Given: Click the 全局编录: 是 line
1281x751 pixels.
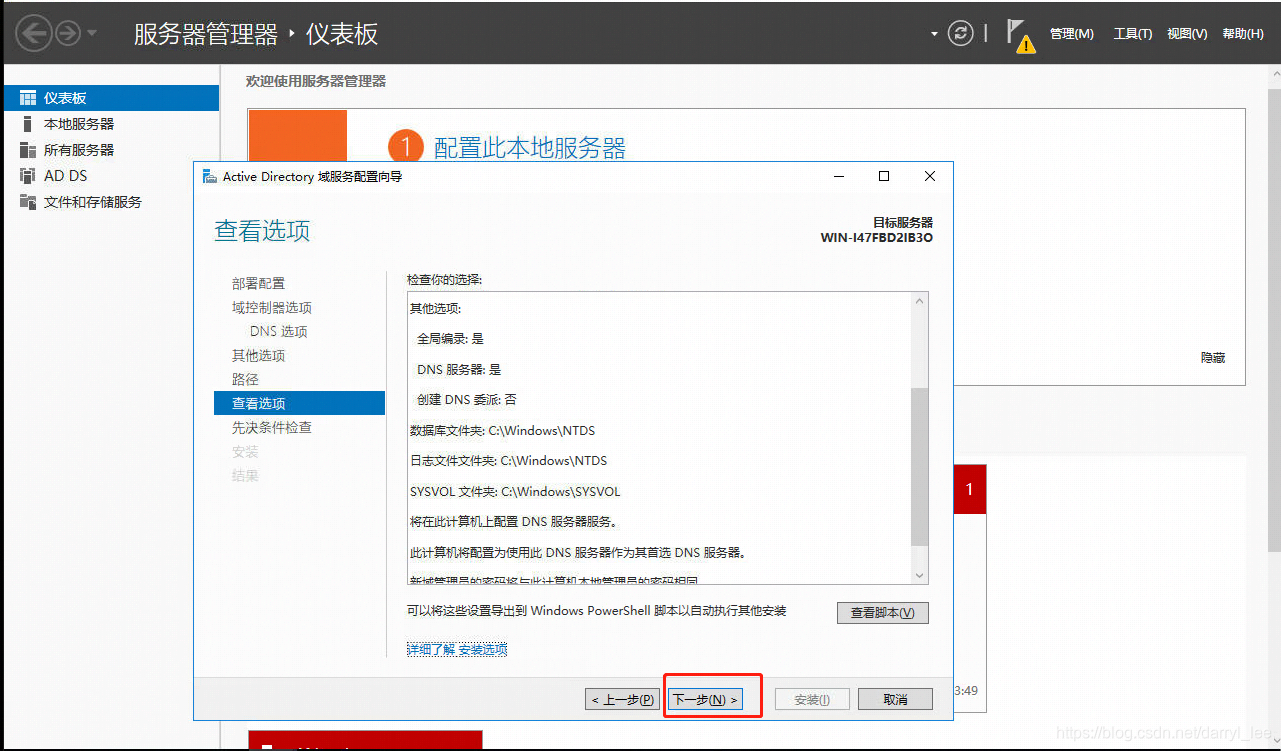Looking at the screenshot, I should click(450, 339).
